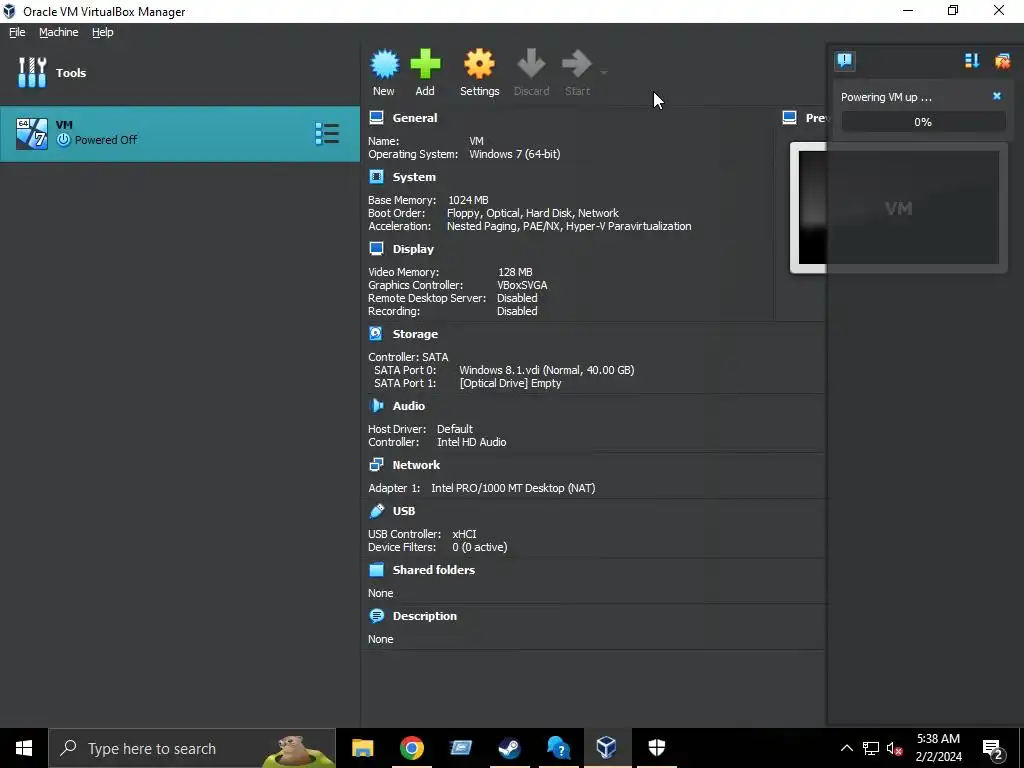The width and height of the screenshot is (1024, 768).
Task: Click the Discard arrow icon
Action: point(531,64)
